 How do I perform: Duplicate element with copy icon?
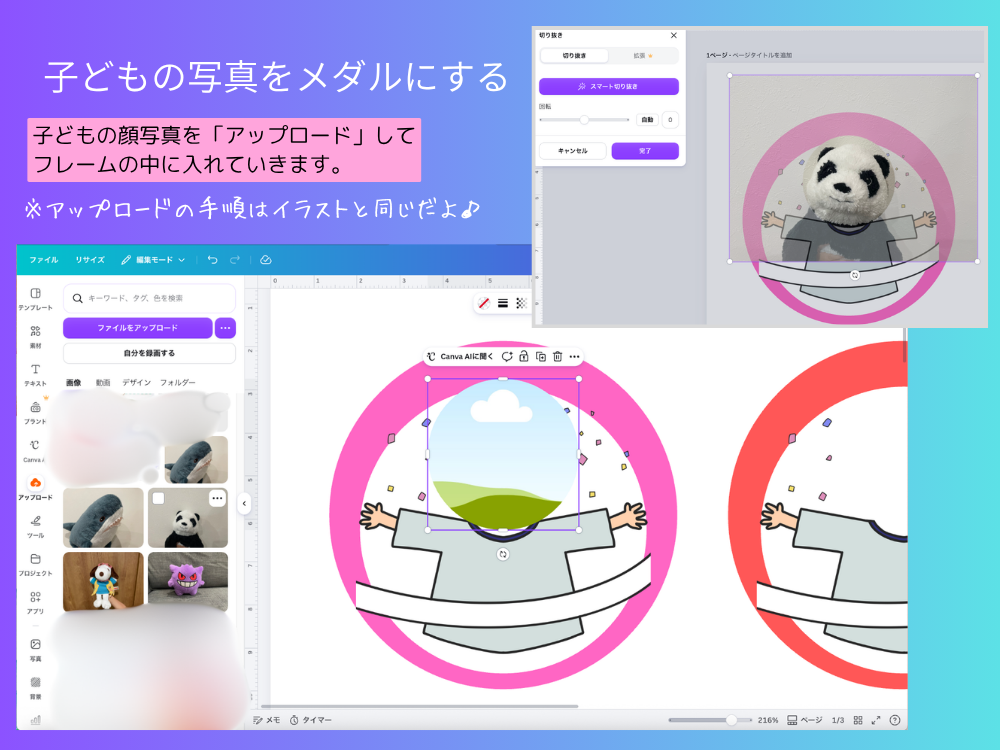(541, 357)
